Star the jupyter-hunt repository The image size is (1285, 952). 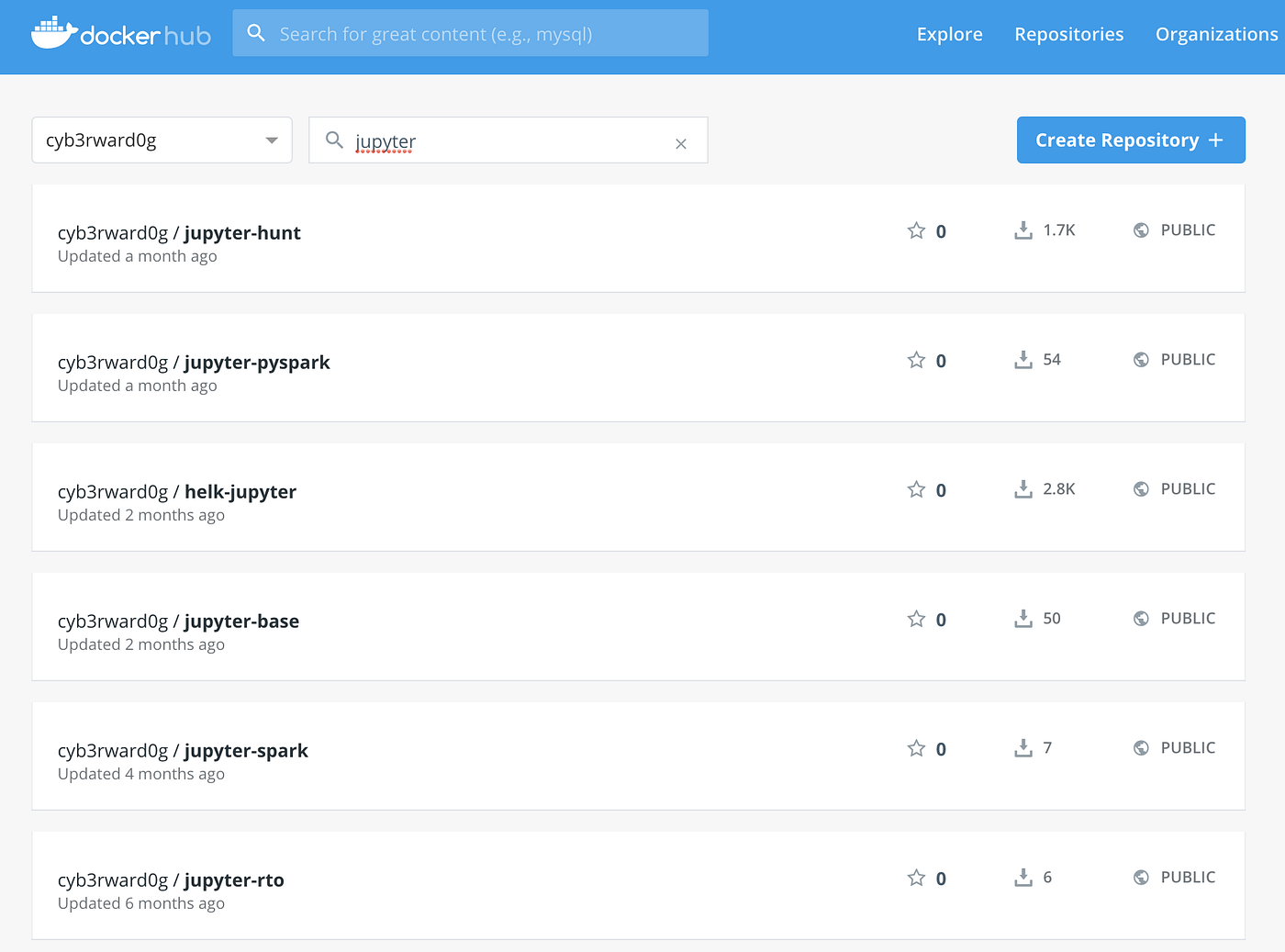pos(916,230)
